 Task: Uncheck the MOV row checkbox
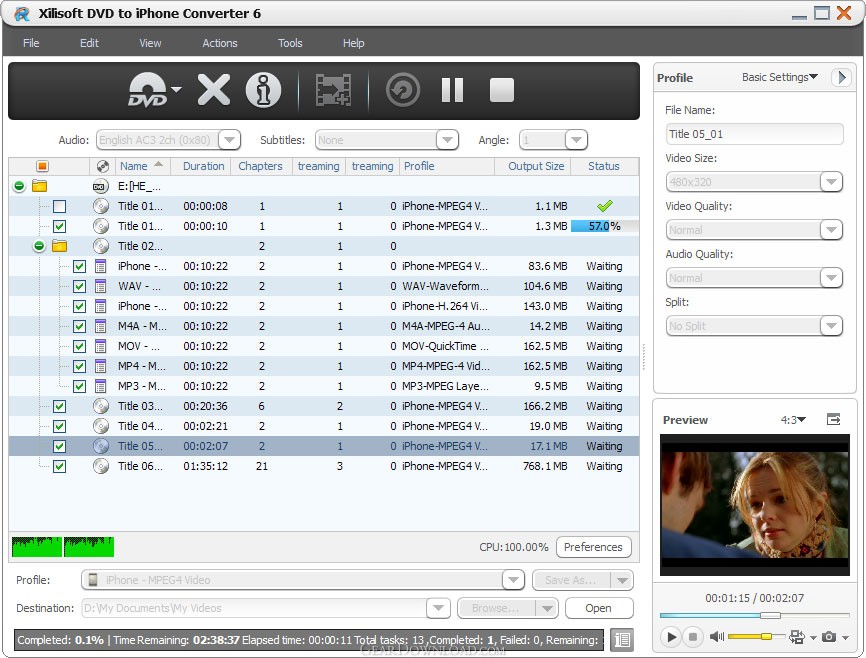pyautogui.click(x=79, y=346)
